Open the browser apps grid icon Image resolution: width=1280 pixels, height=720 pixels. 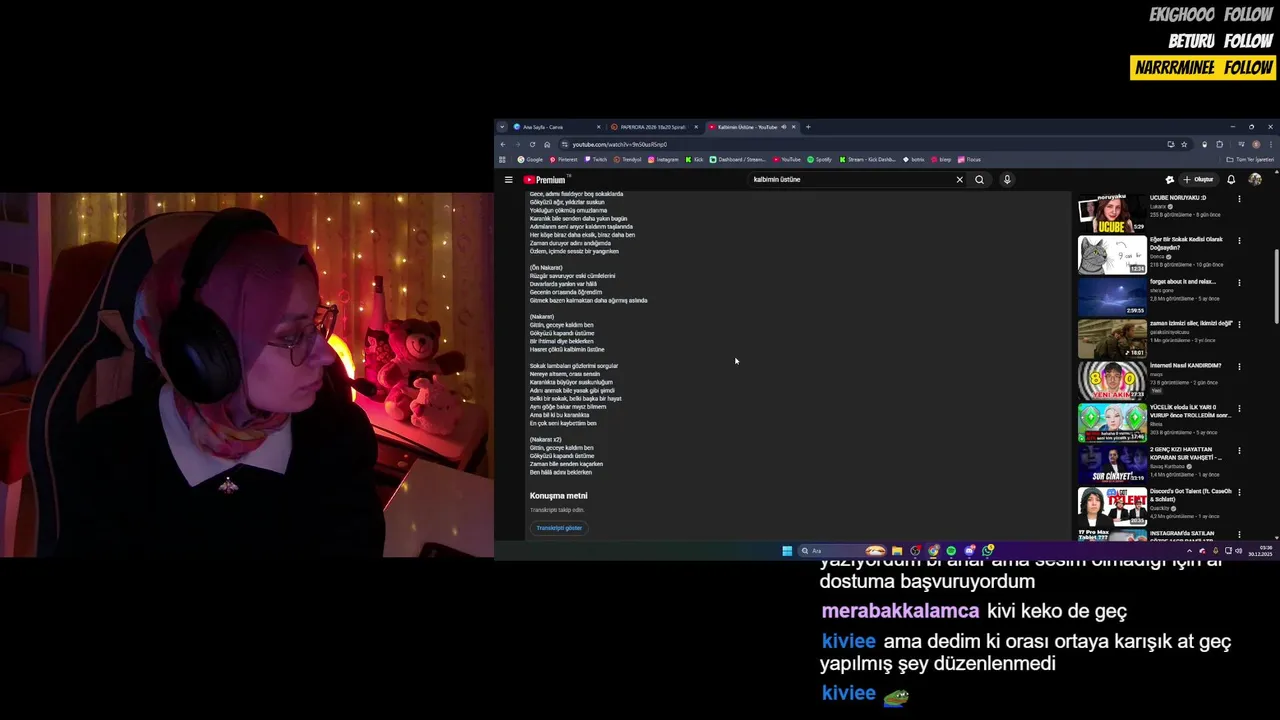[502, 159]
